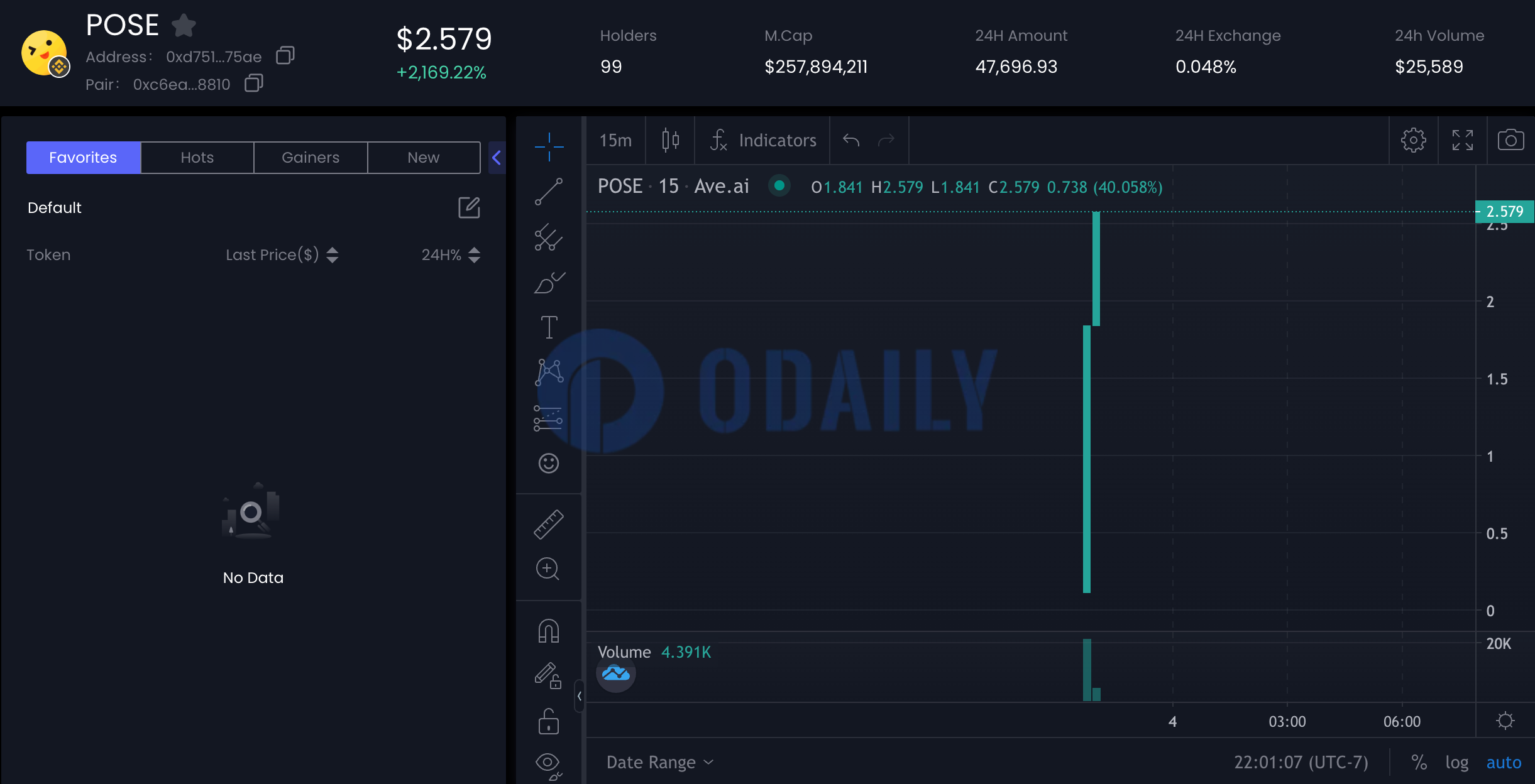Open the New tokens tab

424,157
